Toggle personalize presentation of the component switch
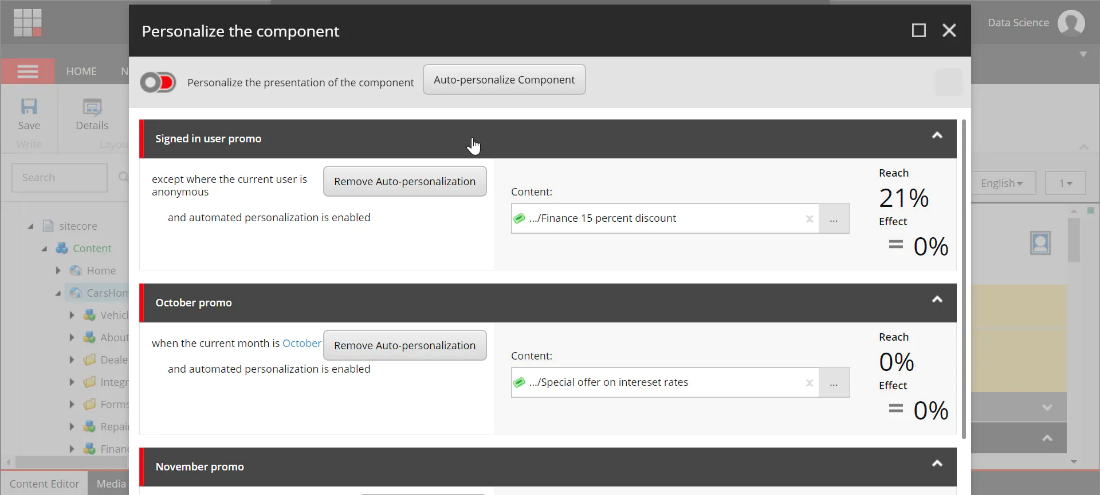This screenshot has height=495, width=1100. coord(158,82)
